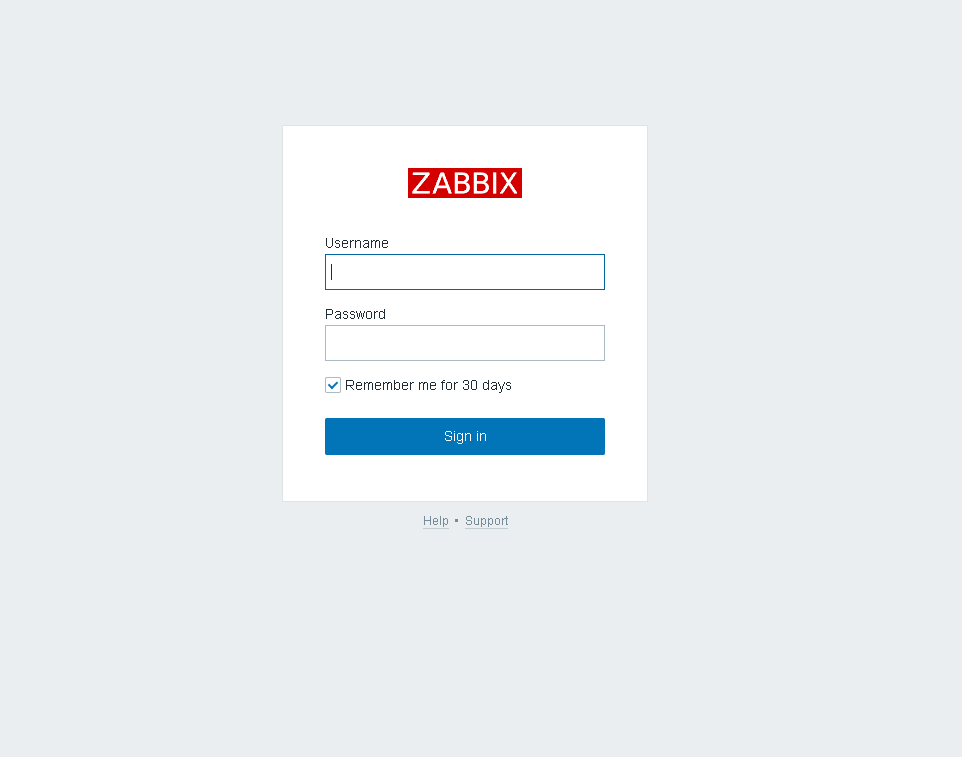Click the "30 days" text beside the checkbox
Viewport: 962px width, 757px height.
(487, 385)
